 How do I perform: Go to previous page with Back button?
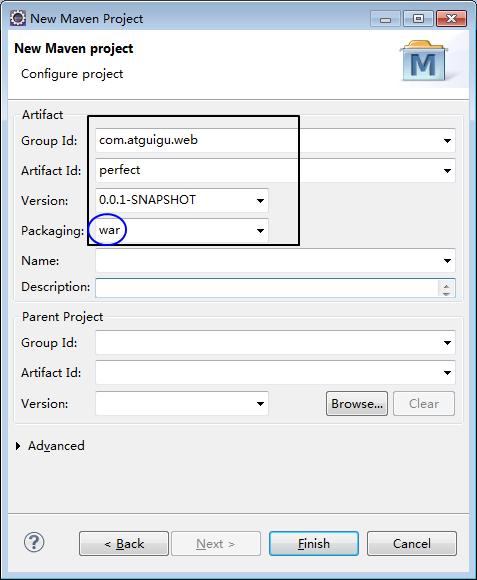124,544
